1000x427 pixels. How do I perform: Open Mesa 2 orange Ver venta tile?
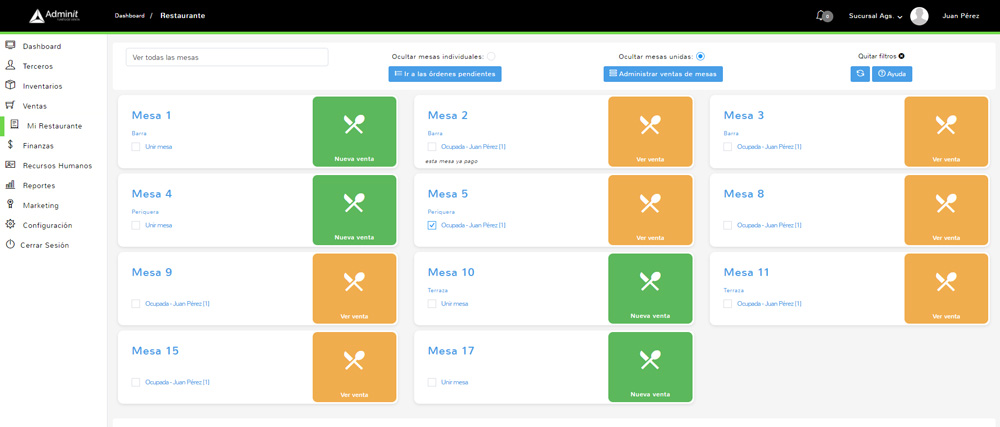[650, 131]
